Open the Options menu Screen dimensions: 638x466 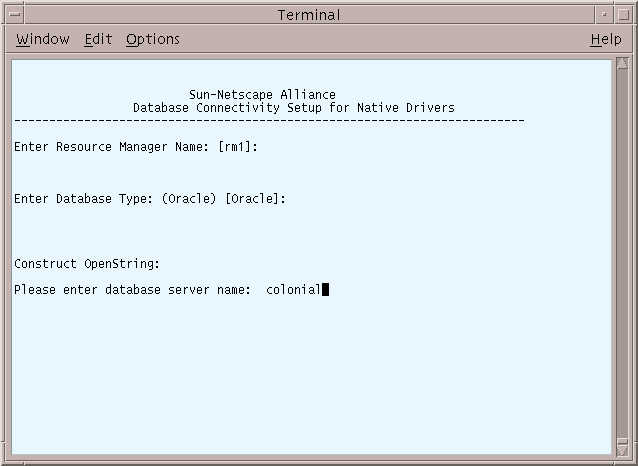click(153, 39)
